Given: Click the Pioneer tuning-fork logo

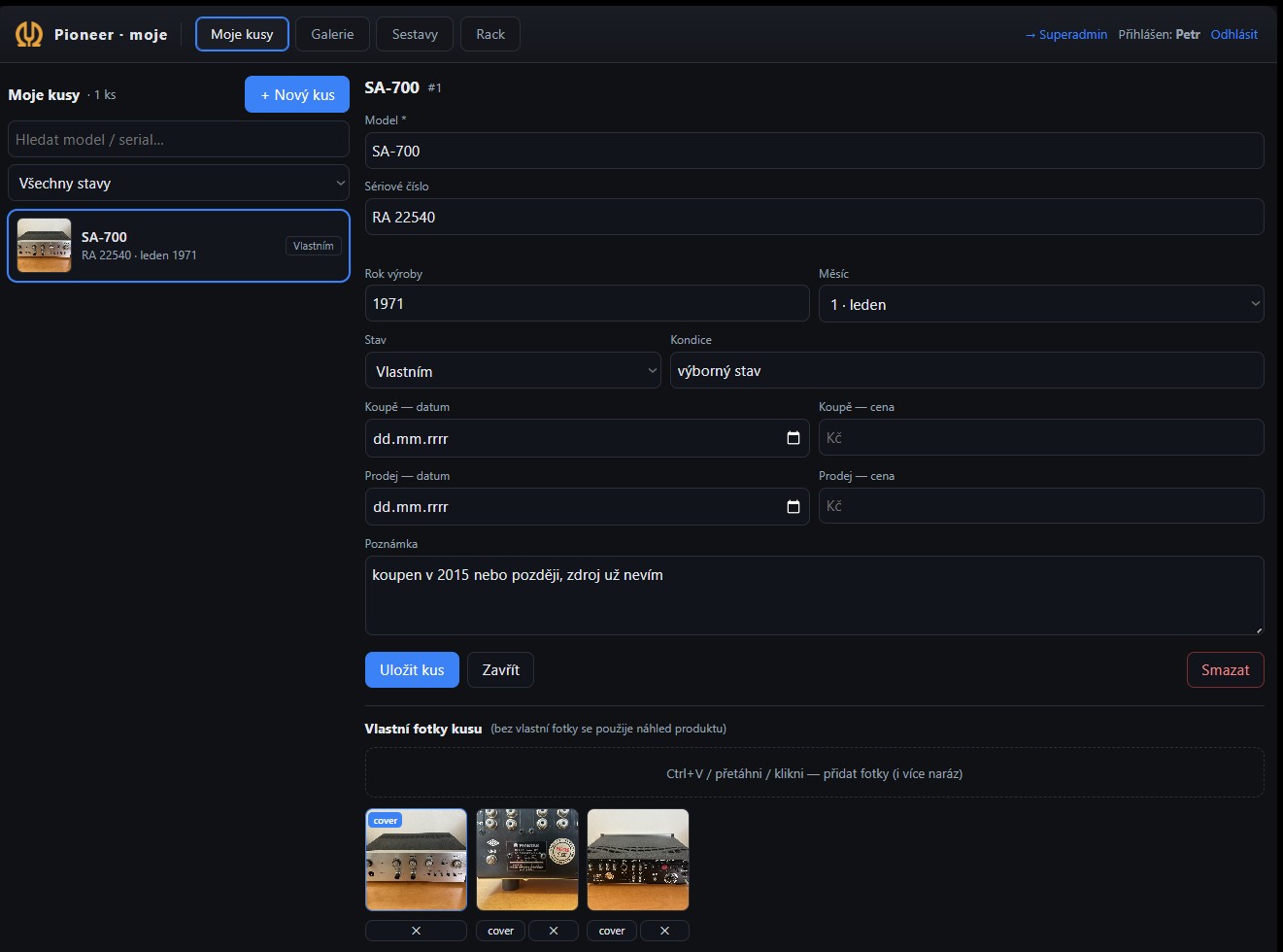Looking at the screenshot, I should point(29,34).
